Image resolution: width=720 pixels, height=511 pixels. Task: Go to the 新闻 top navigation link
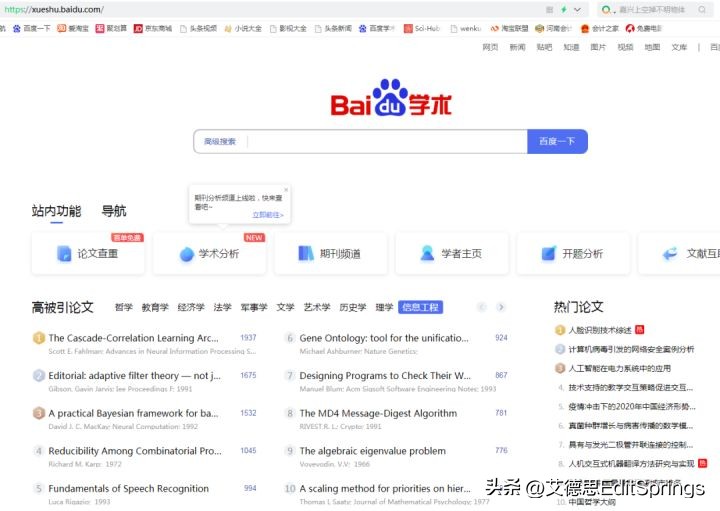point(517,47)
